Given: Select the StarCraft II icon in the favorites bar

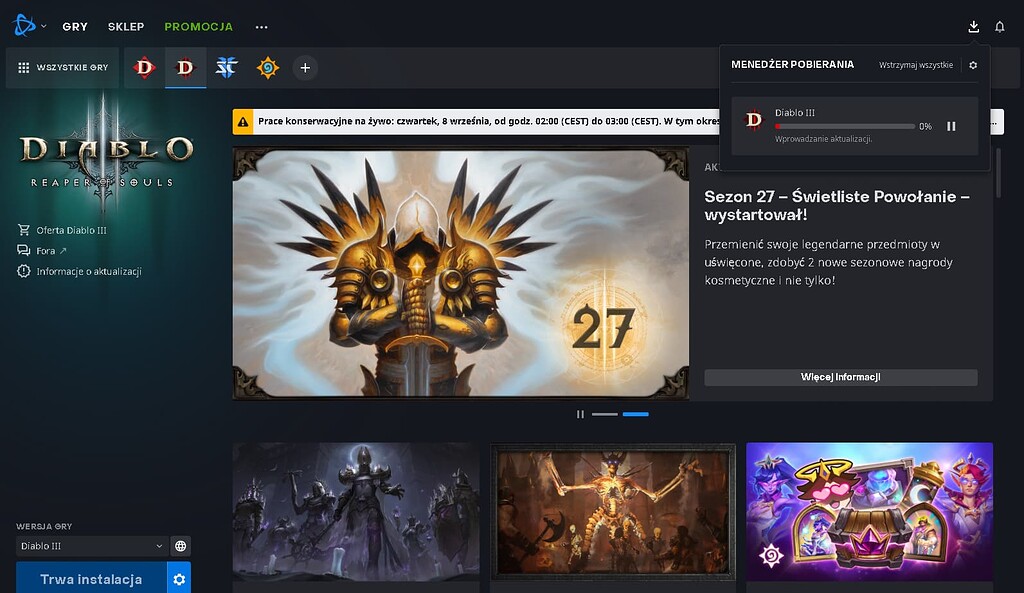Looking at the screenshot, I should [x=227, y=67].
